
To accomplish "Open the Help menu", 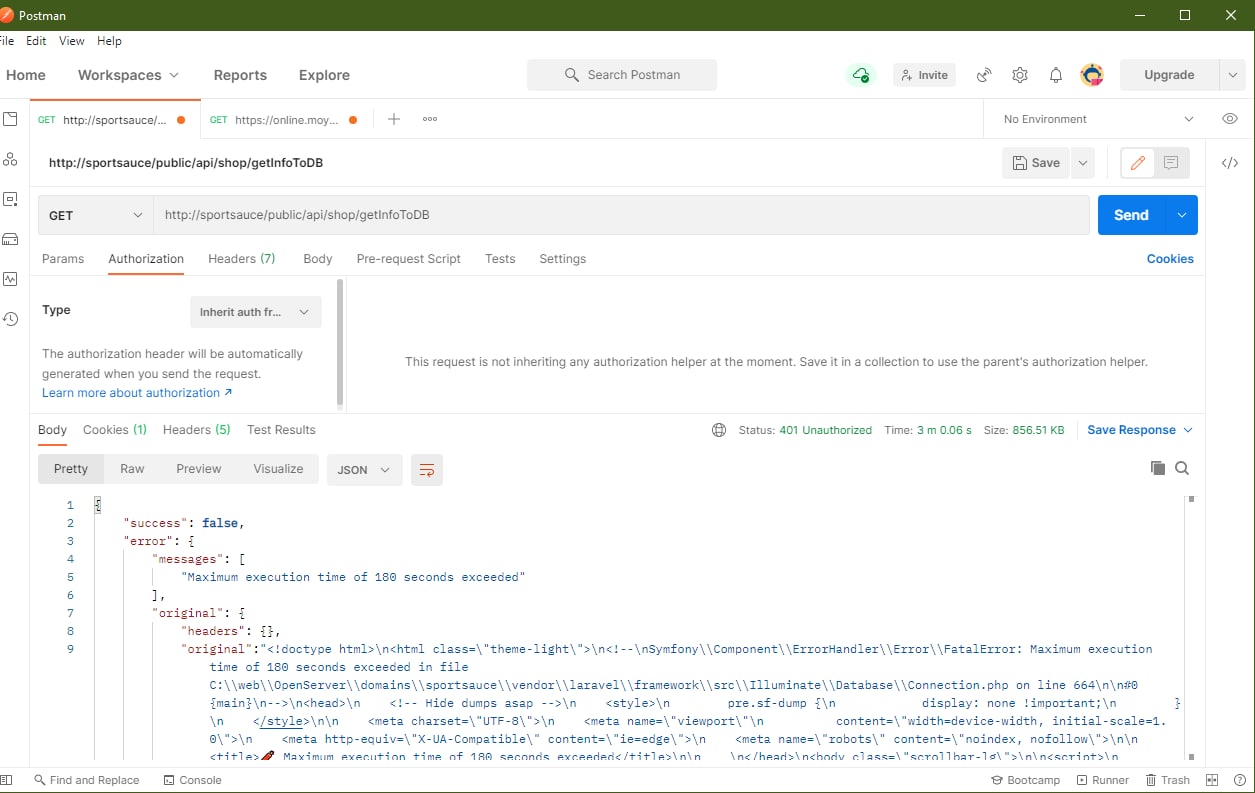I will (109, 41).
